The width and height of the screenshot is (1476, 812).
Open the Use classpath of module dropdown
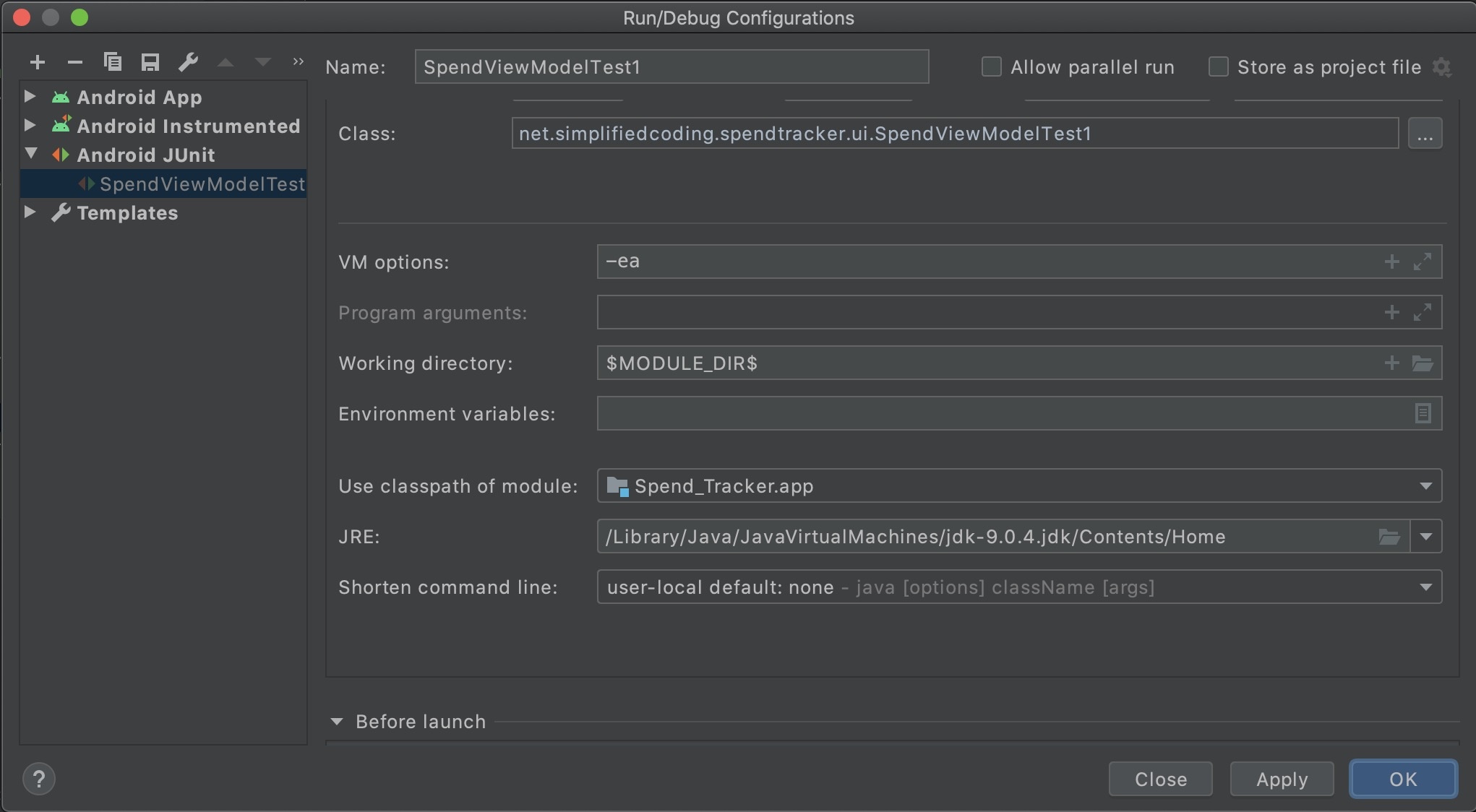(1425, 485)
